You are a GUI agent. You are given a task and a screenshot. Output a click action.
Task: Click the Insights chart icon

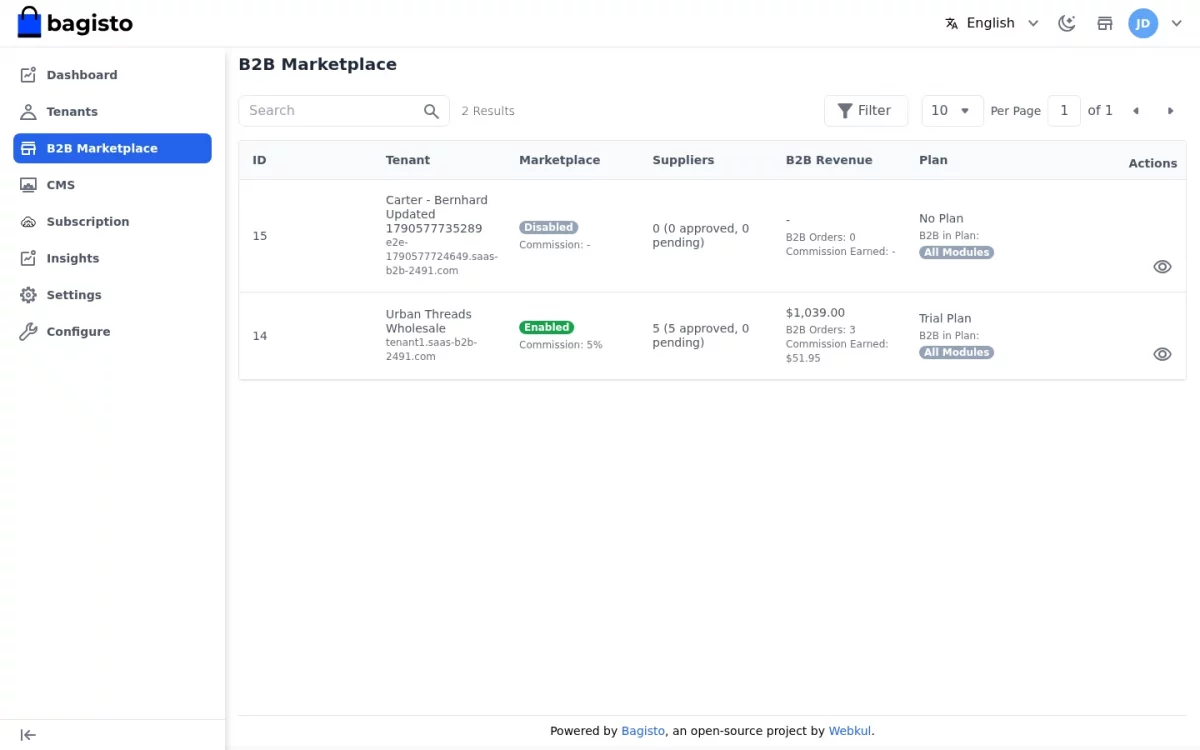pyautogui.click(x=28, y=258)
